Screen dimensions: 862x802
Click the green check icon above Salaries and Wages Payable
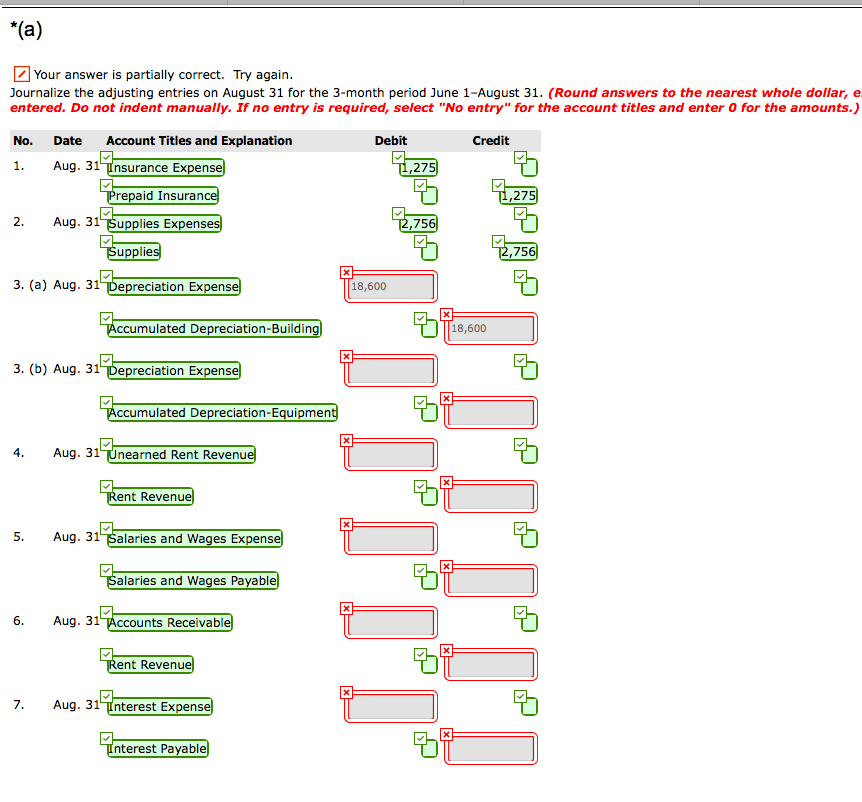[107, 570]
